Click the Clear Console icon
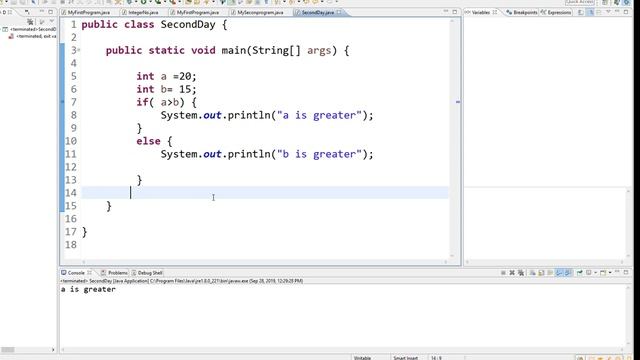The image size is (640, 360). (532, 273)
